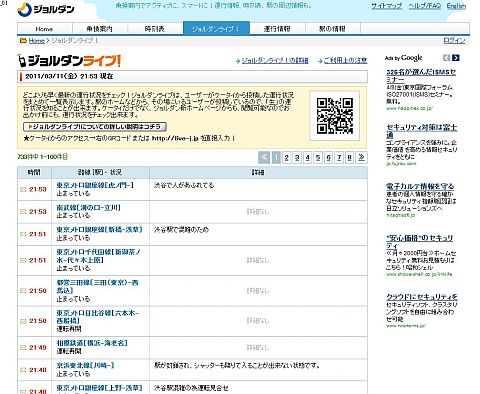
Task: Click Google ads previous arrow
Action: click(x=446, y=58)
